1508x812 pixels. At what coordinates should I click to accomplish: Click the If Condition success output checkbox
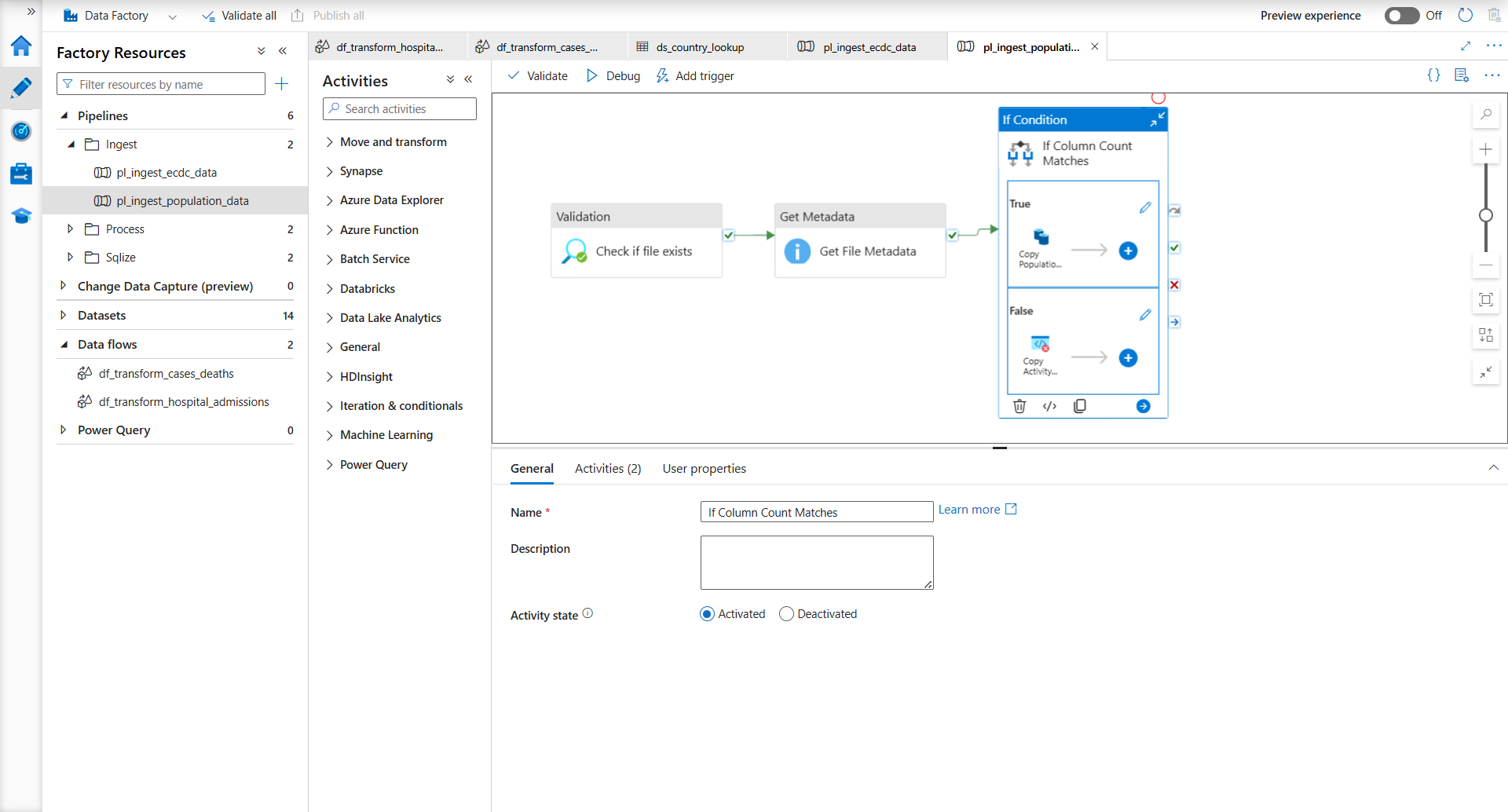coord(1174,247)
